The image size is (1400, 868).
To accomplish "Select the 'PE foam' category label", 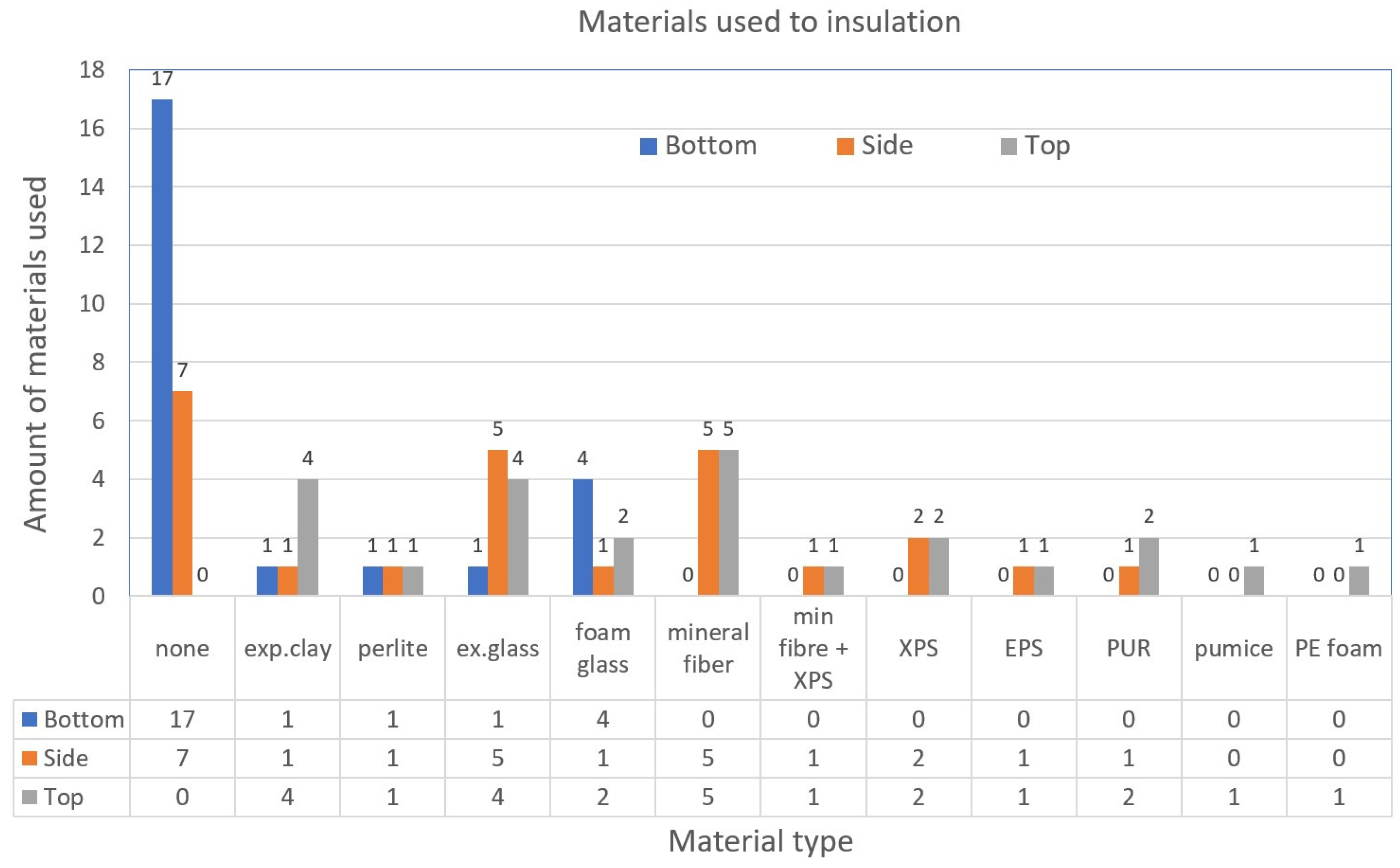I will pos(1338,648).
